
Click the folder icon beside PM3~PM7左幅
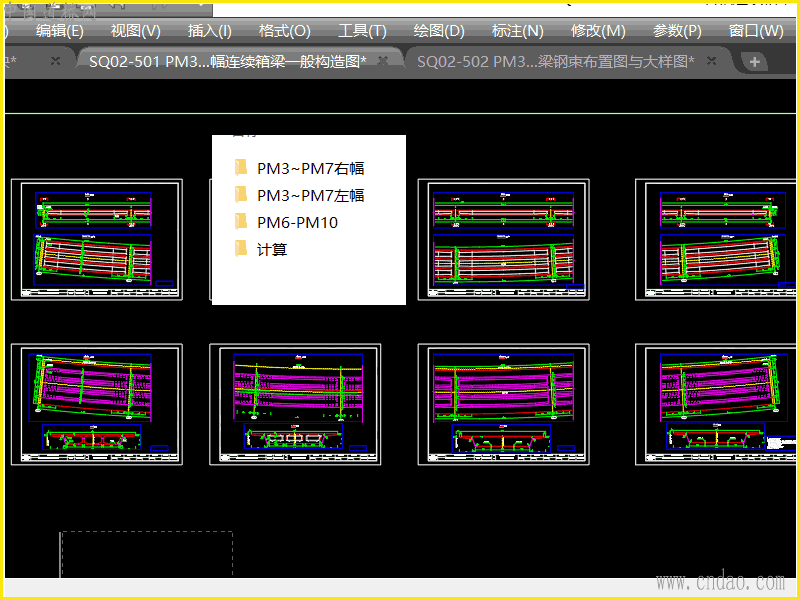(241, 194)
